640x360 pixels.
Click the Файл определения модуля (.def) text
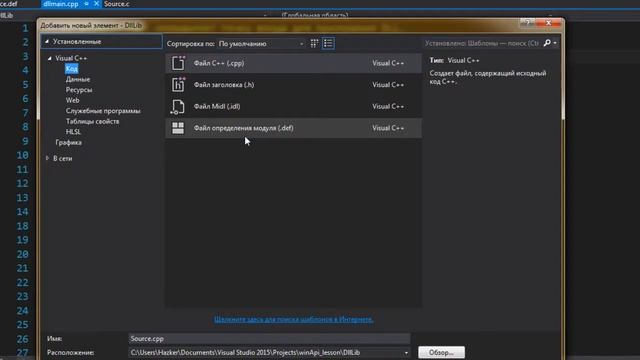(243, 128)
